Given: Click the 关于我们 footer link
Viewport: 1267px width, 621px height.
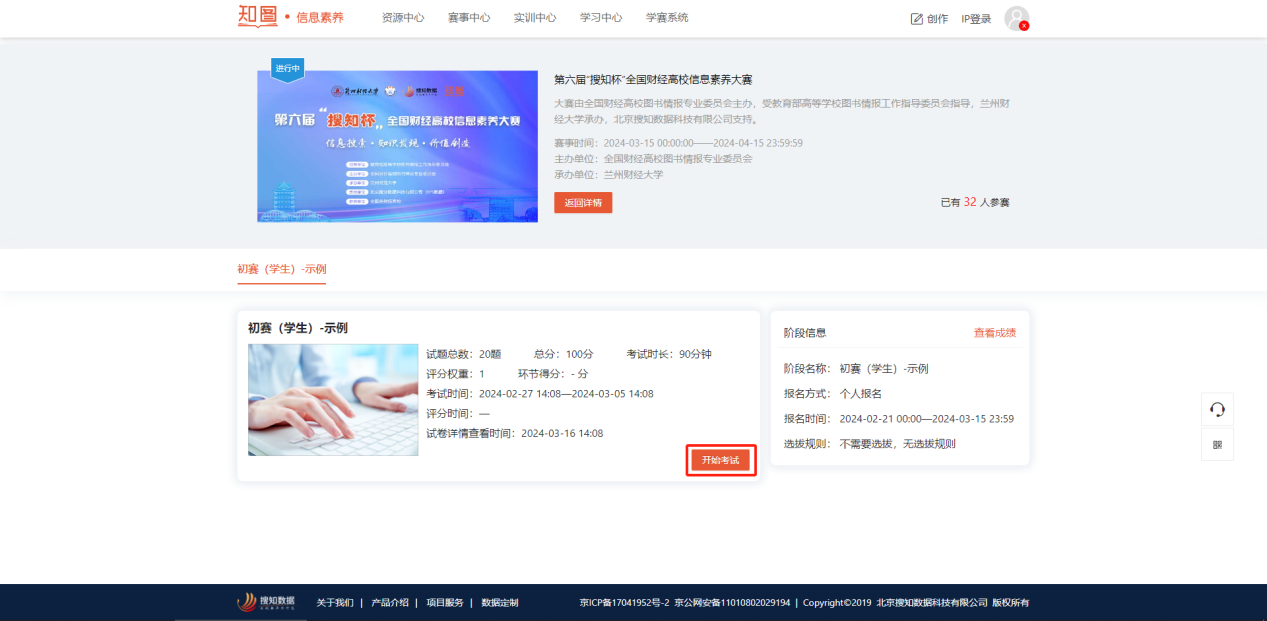Looking at the screenshot, I should click(335, 603).
